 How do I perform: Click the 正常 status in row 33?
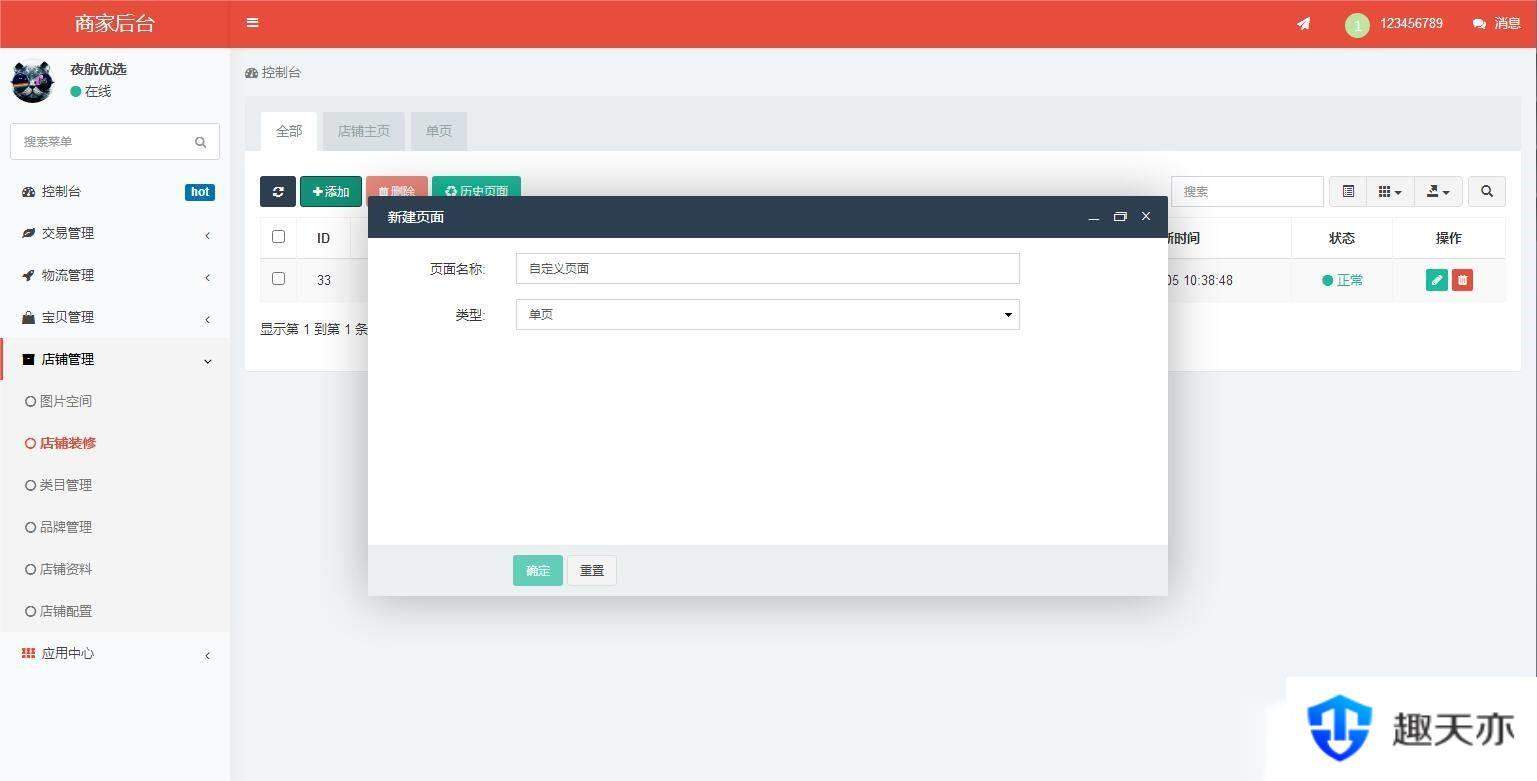click(x=1342, y=280)
